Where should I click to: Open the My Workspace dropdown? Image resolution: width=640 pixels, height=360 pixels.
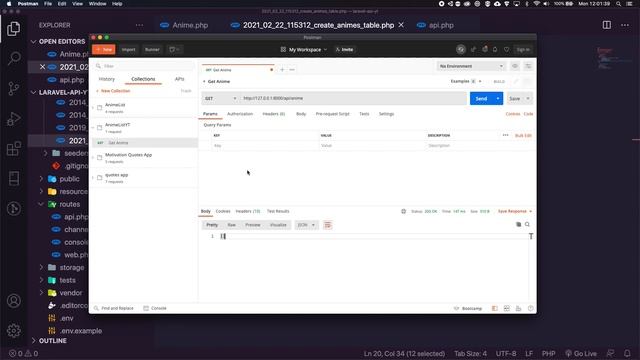(x=304, y=49)
